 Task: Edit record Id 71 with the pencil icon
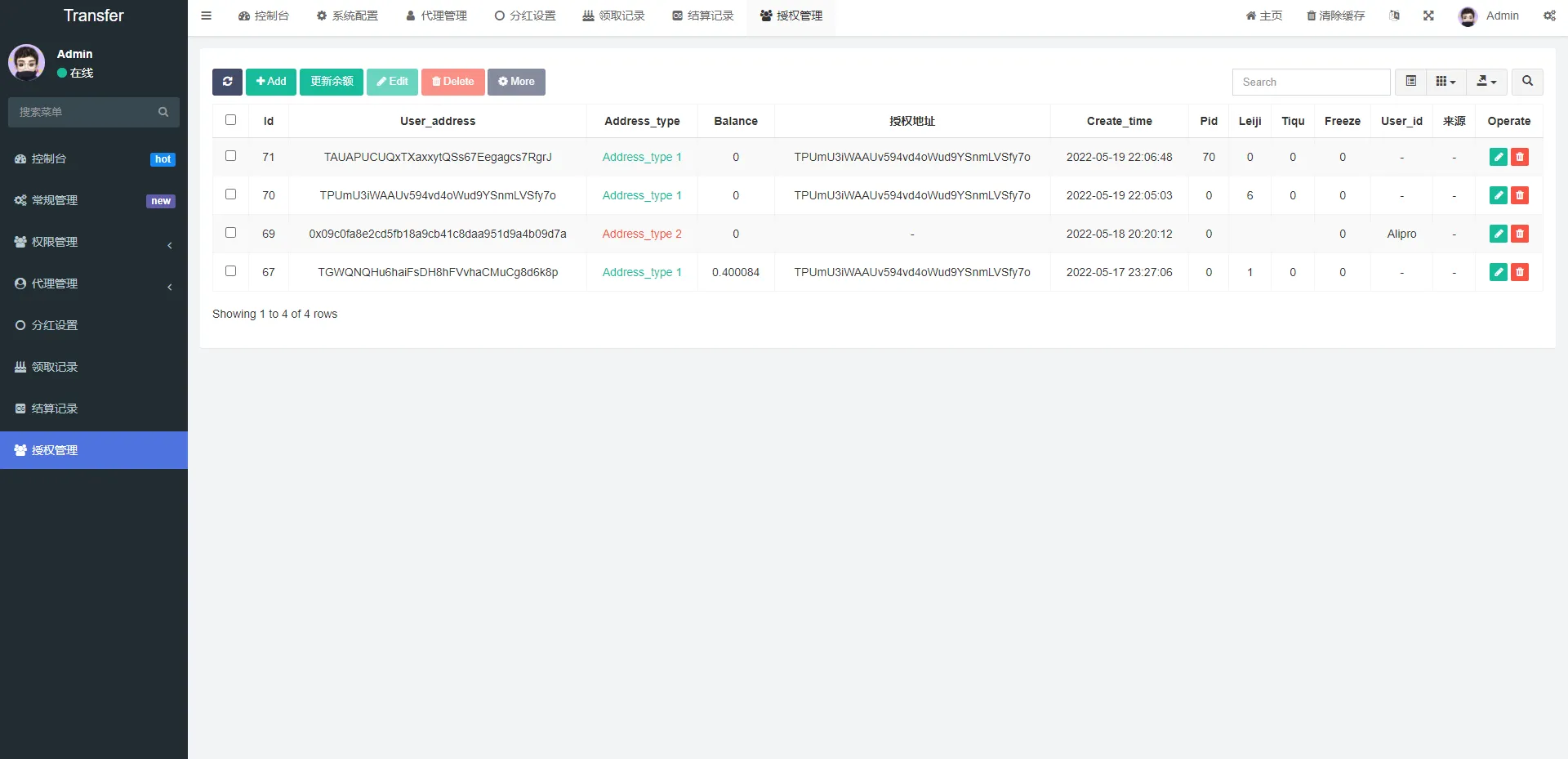point(1498,157)
